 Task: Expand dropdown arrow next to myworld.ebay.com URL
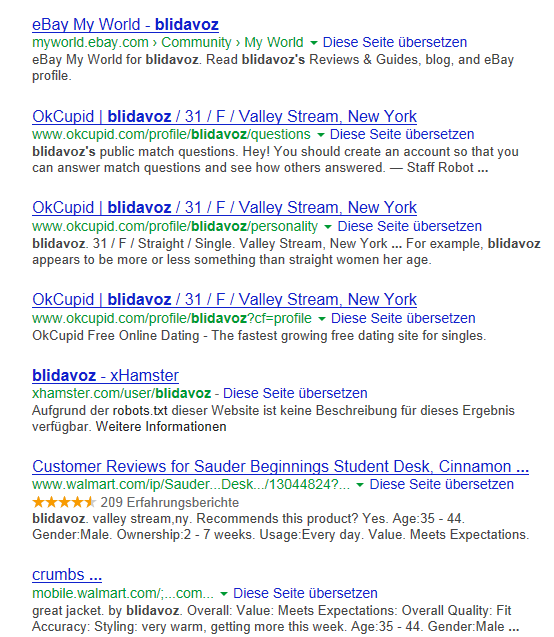314,43
